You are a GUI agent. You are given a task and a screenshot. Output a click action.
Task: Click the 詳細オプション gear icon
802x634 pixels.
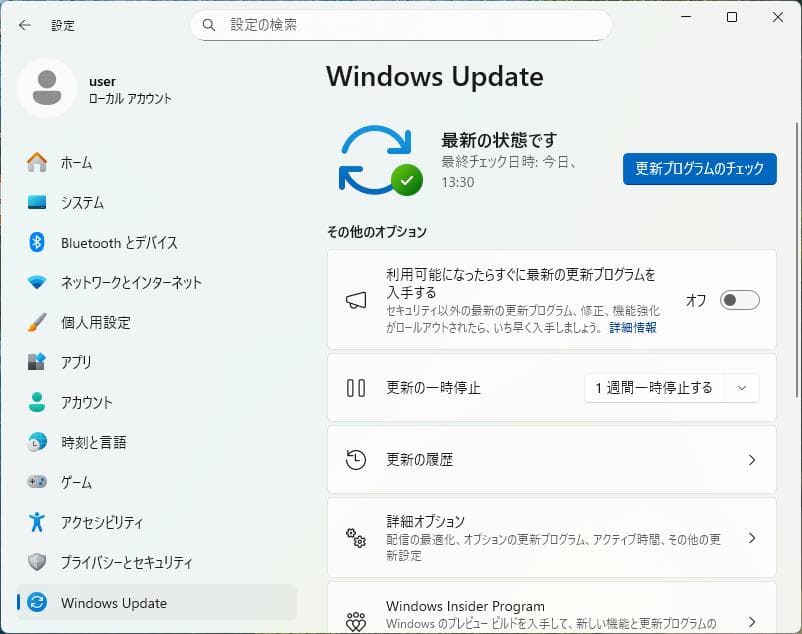tap(355, 538)
